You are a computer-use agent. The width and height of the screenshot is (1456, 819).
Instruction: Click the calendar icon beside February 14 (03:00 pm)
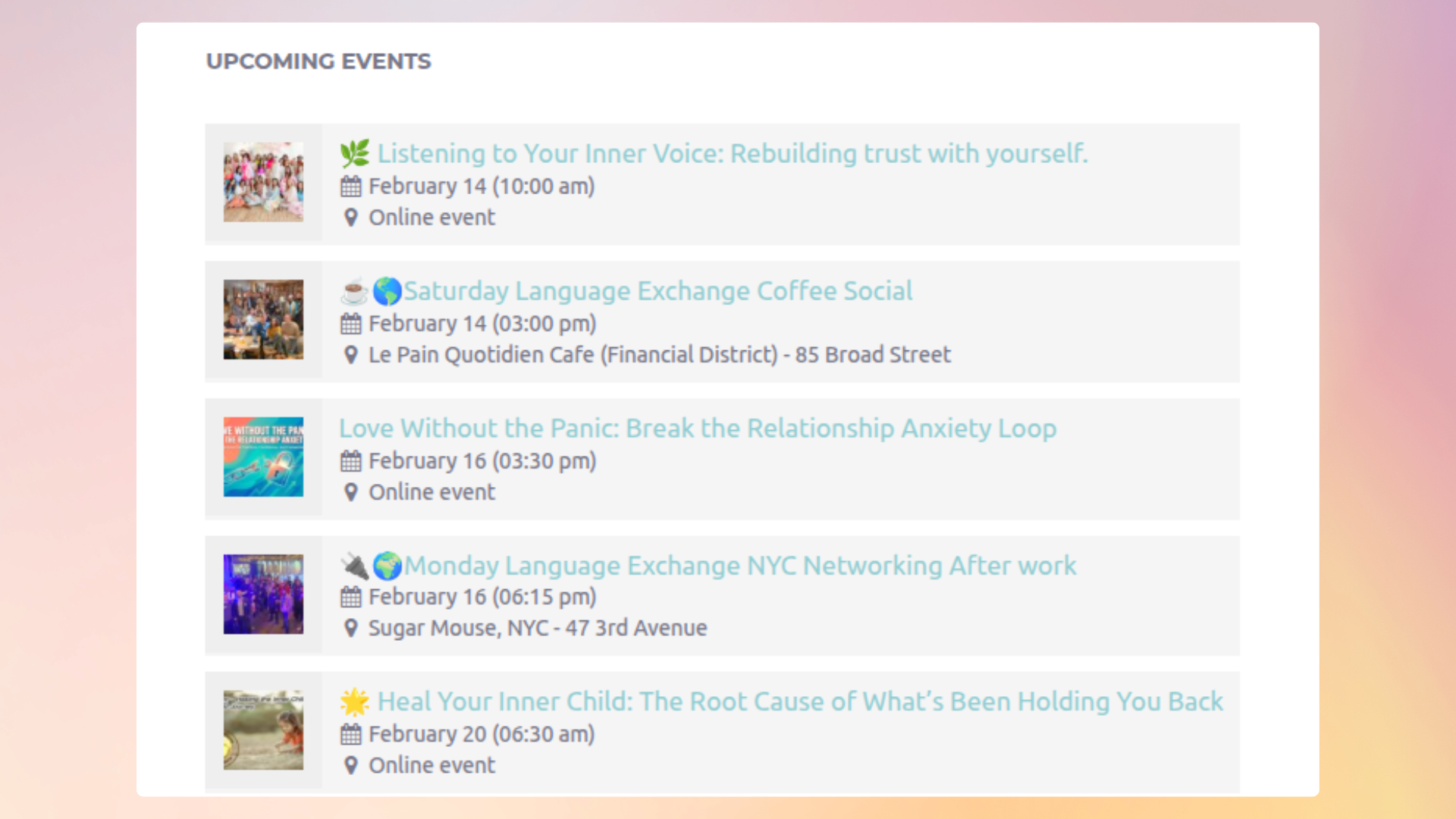coord(350,324)
